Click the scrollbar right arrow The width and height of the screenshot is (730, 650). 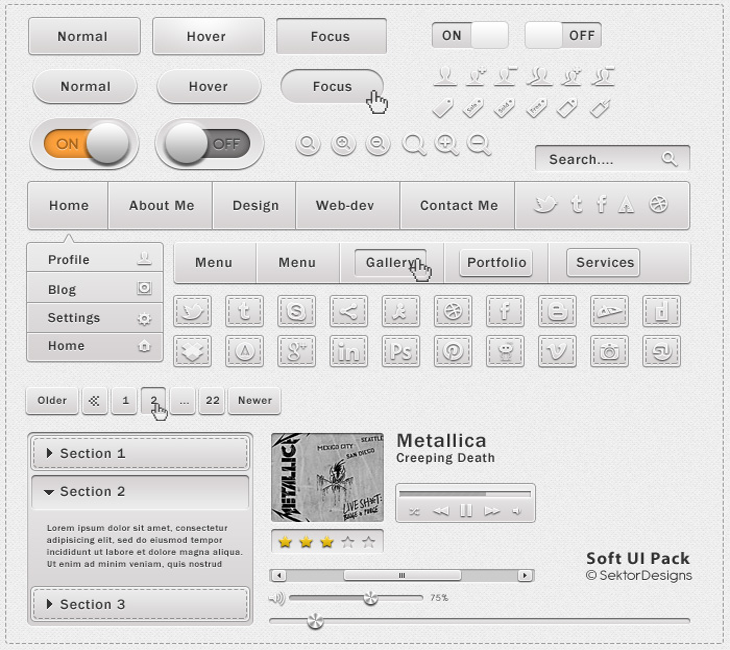click(525, 576)
